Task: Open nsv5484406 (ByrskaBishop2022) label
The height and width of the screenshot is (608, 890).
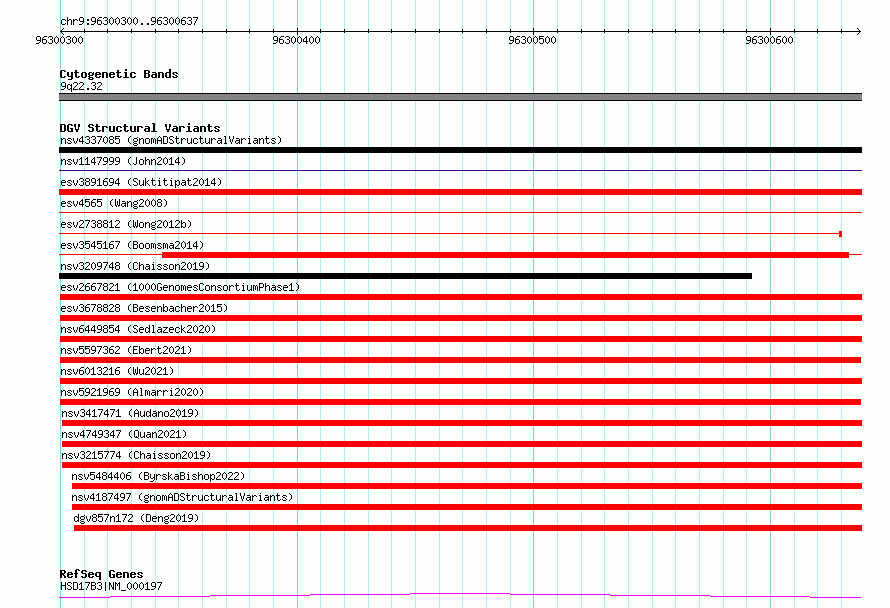Action: click(158, 476)
